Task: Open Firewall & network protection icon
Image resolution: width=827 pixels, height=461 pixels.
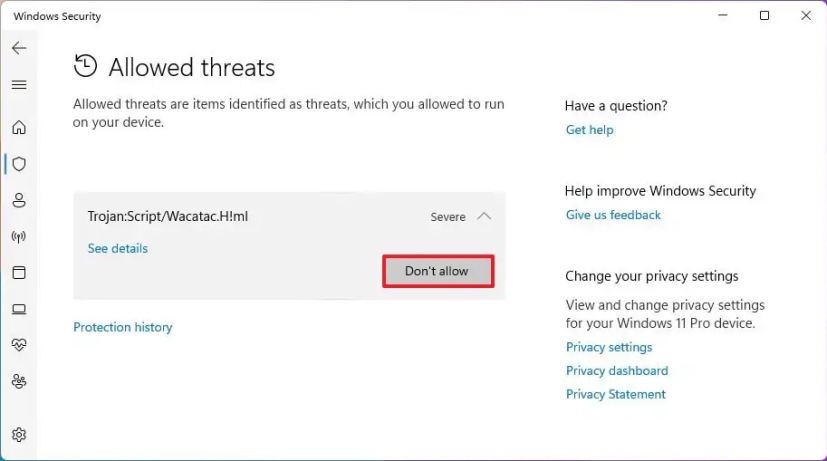Action: tap(19, 237)
